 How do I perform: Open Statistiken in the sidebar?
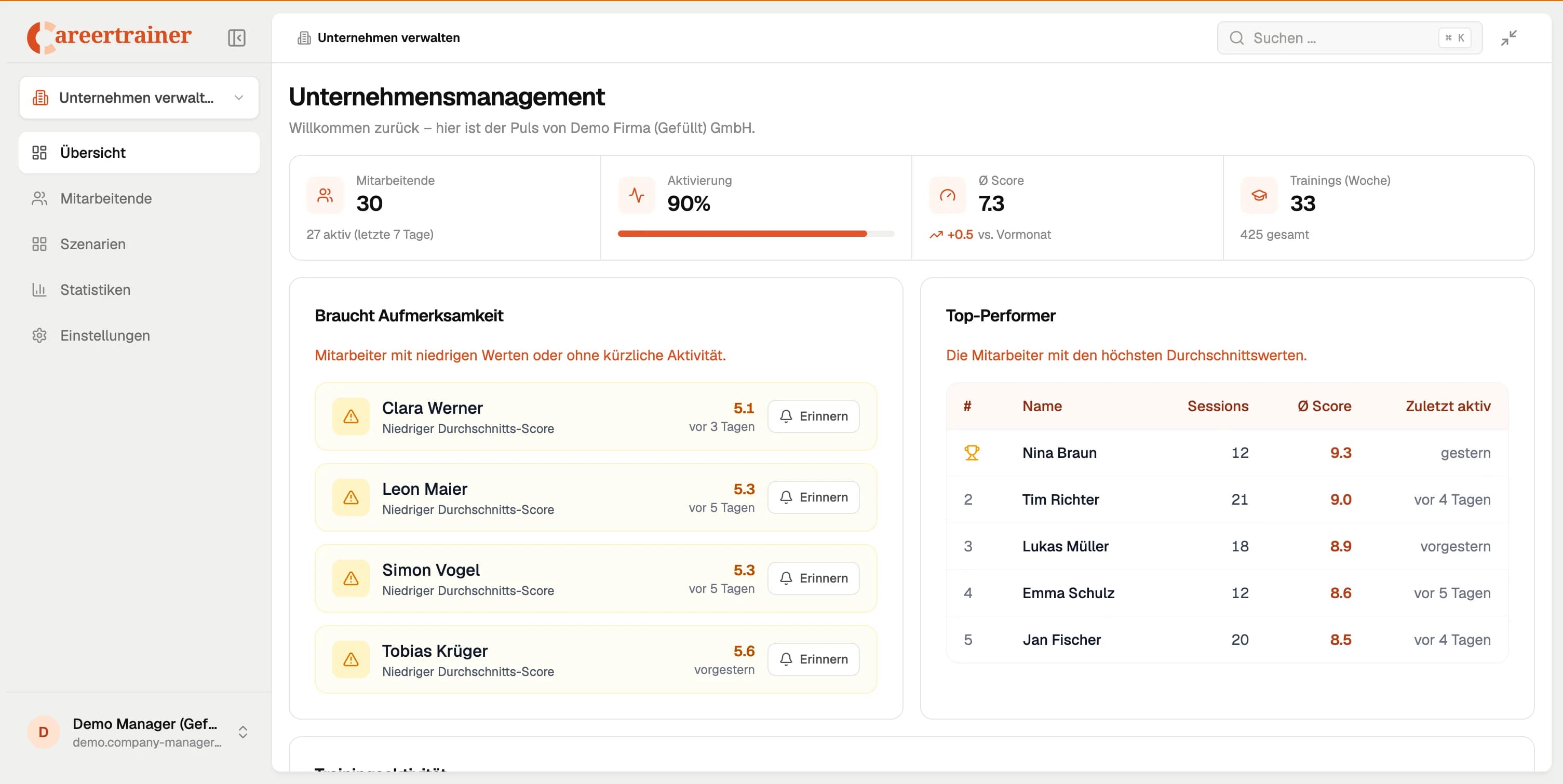139,289
